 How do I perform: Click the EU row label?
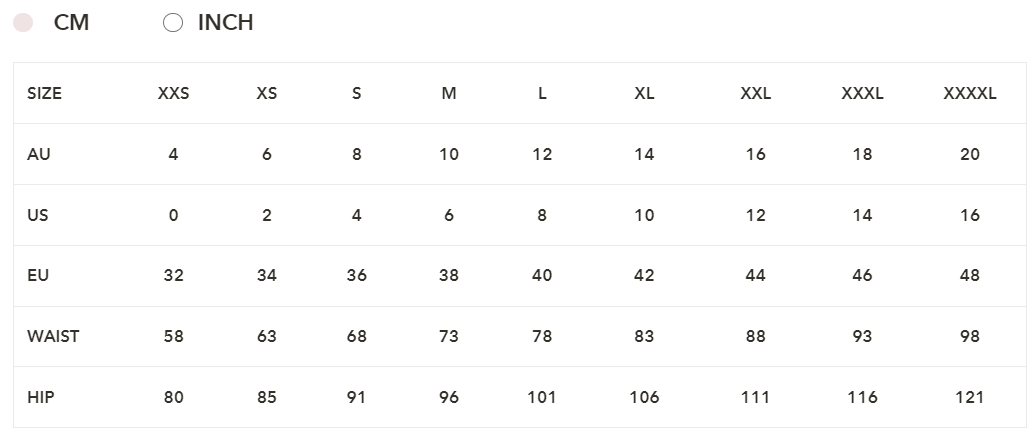(x=38, y=276)
